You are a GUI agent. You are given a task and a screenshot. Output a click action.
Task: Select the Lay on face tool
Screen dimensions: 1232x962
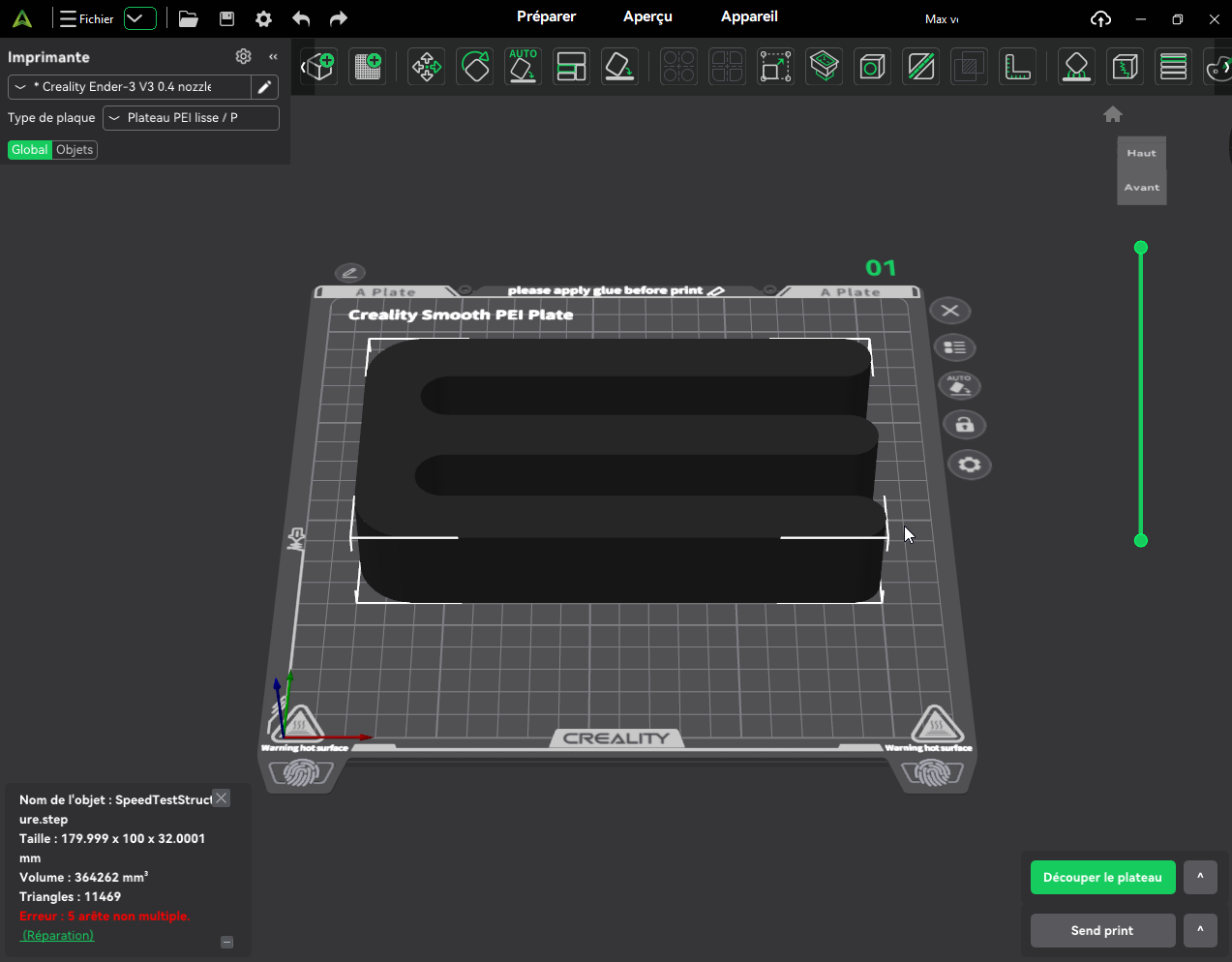(619, 67)
